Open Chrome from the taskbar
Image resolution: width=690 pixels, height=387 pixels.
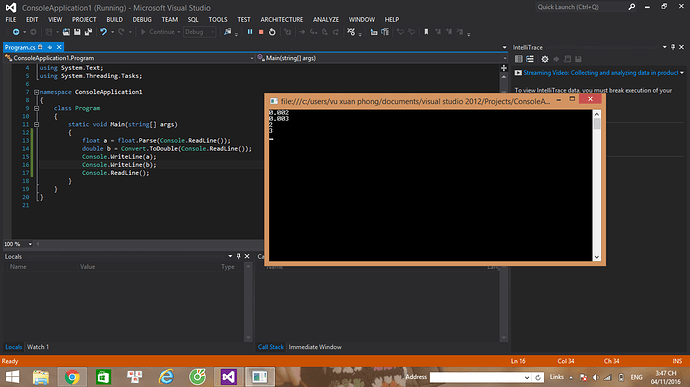(x=73, y=377)
